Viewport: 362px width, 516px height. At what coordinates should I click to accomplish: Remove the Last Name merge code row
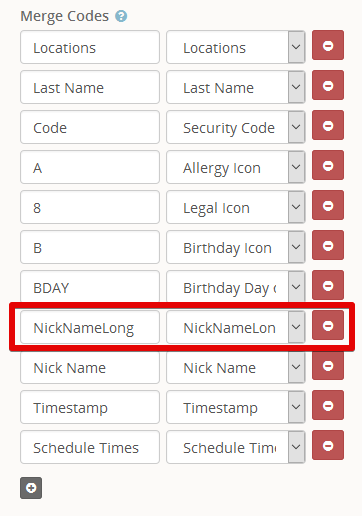pyautogui.click(x=328, y=85)
